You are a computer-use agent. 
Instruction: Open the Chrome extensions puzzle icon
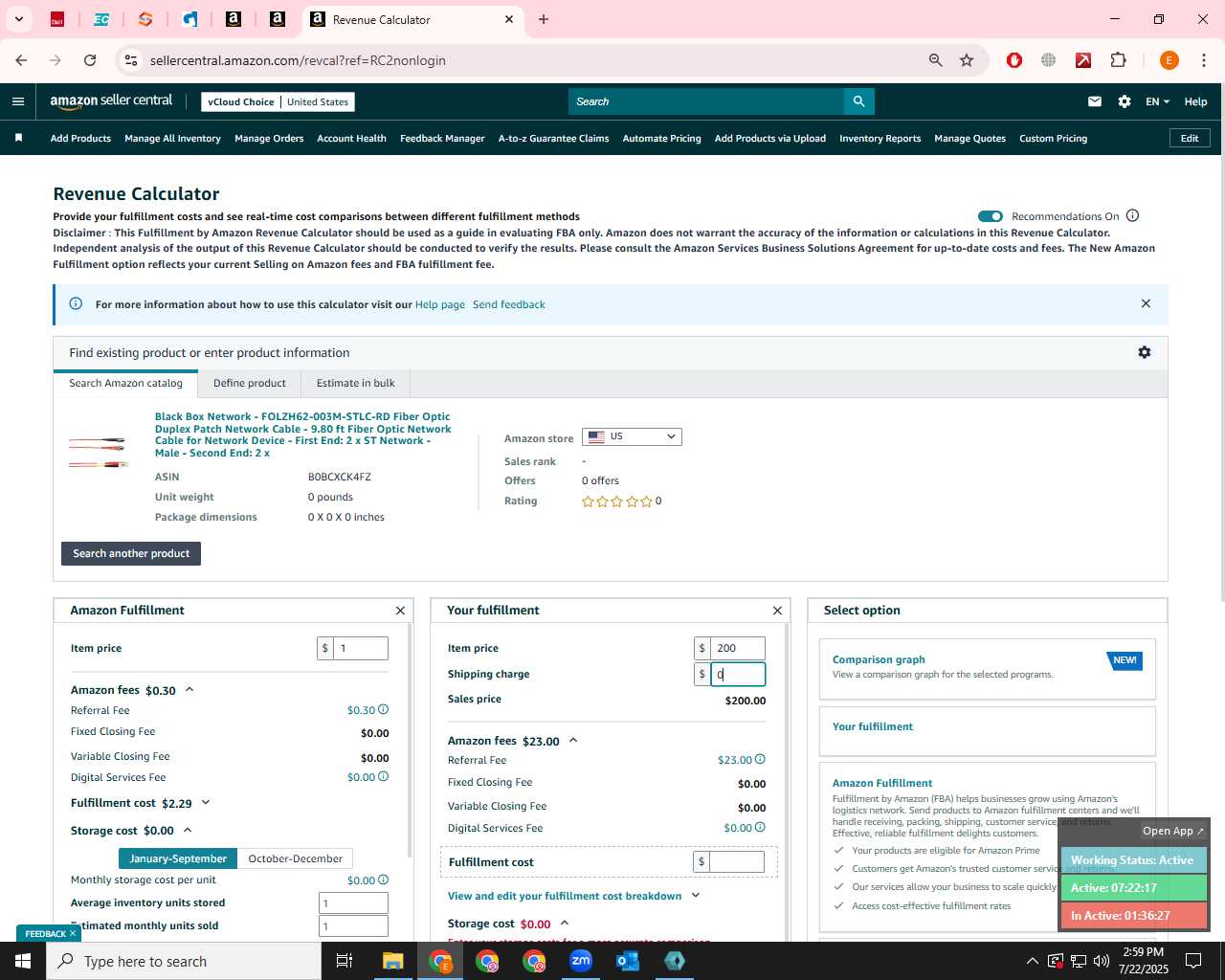(1118, 60)
